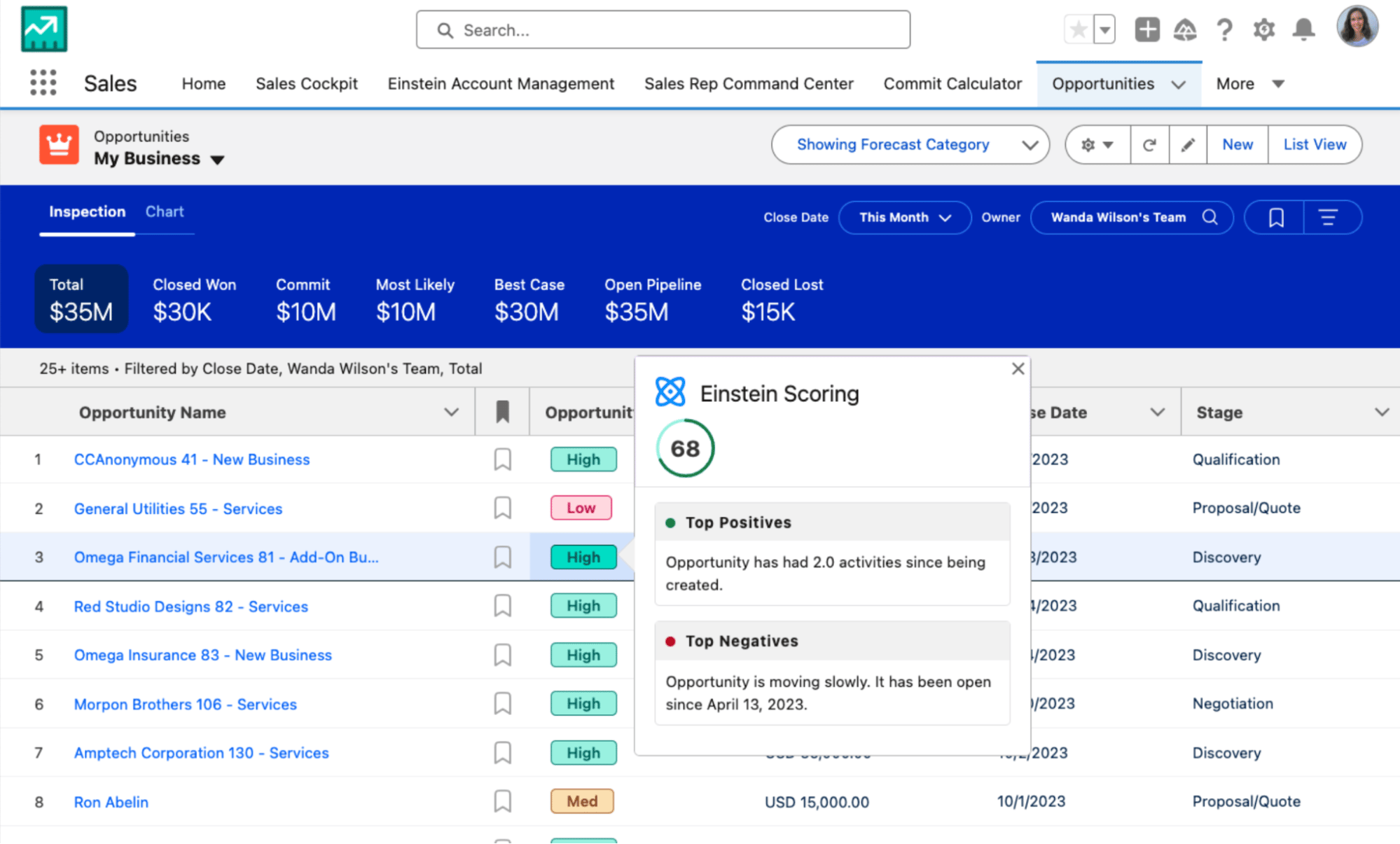Open the App Launcher grid icon
Screen dimensions: 1400x844
click(43, 83)
